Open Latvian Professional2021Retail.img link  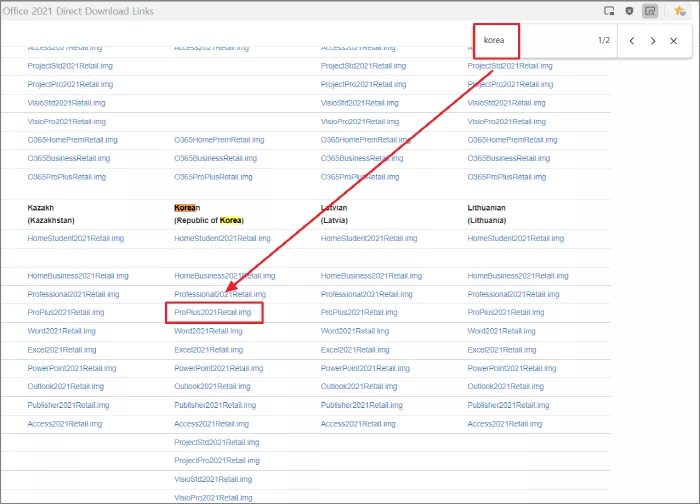[367, 294]
